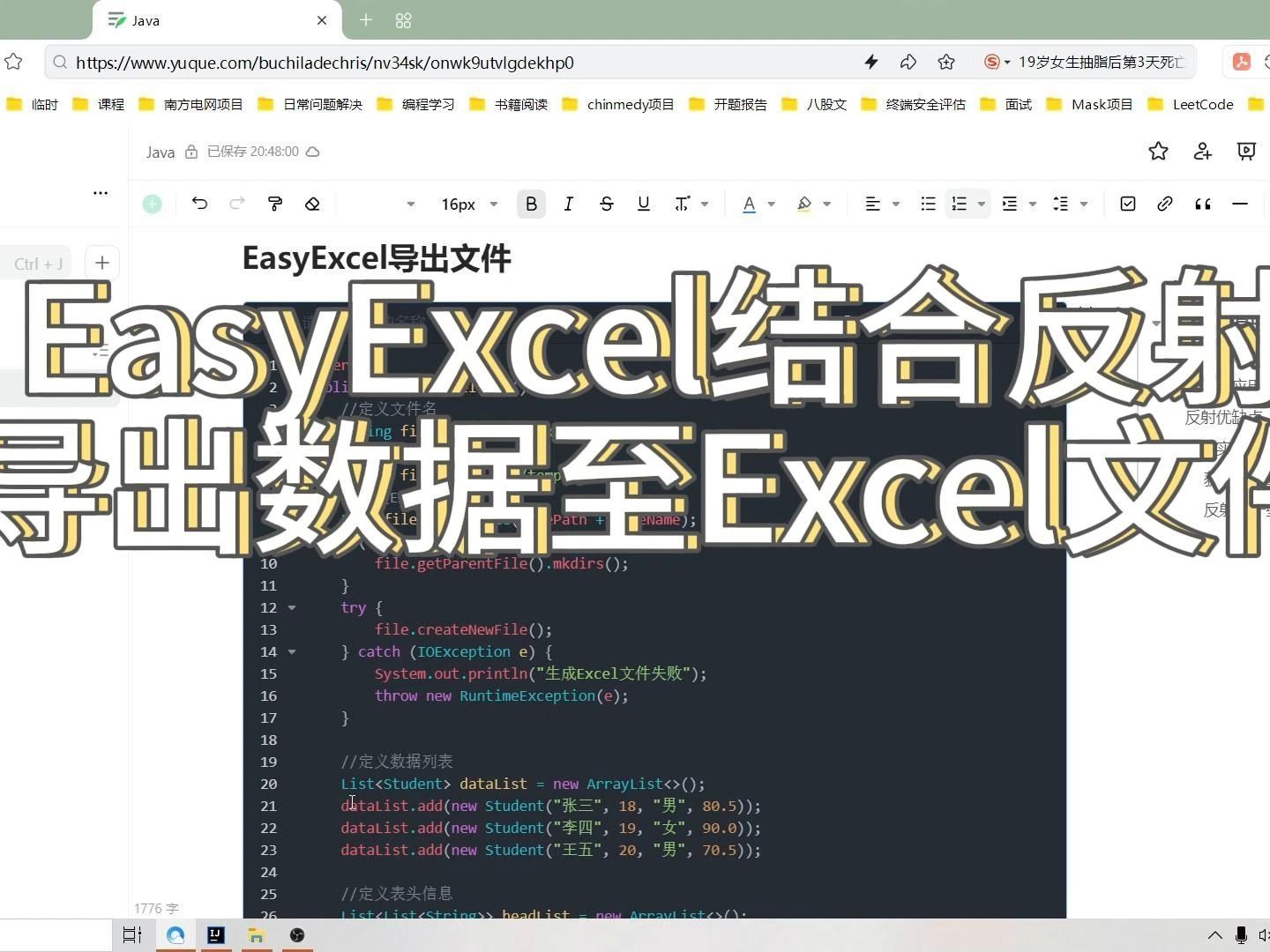Image resolution: width=1270 pixels, height=952 pixels.
Task: Insert a block quote
Action: coord(1202,204)
